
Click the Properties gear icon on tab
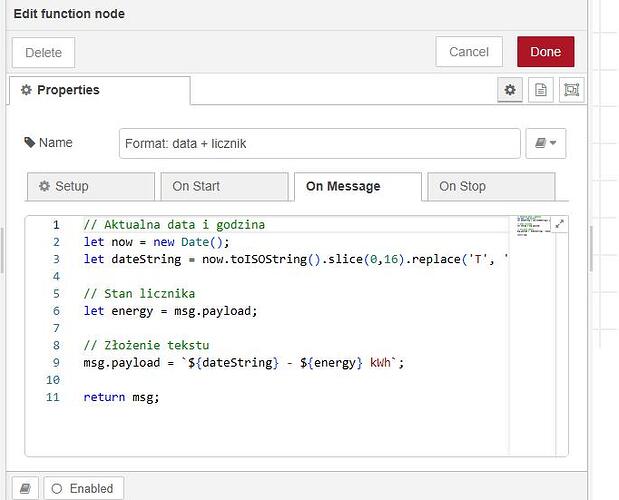coord(26,90)
